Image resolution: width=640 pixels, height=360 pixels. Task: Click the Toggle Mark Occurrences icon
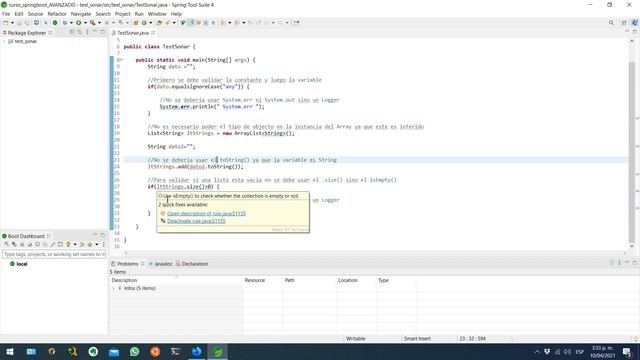(183, 23)
